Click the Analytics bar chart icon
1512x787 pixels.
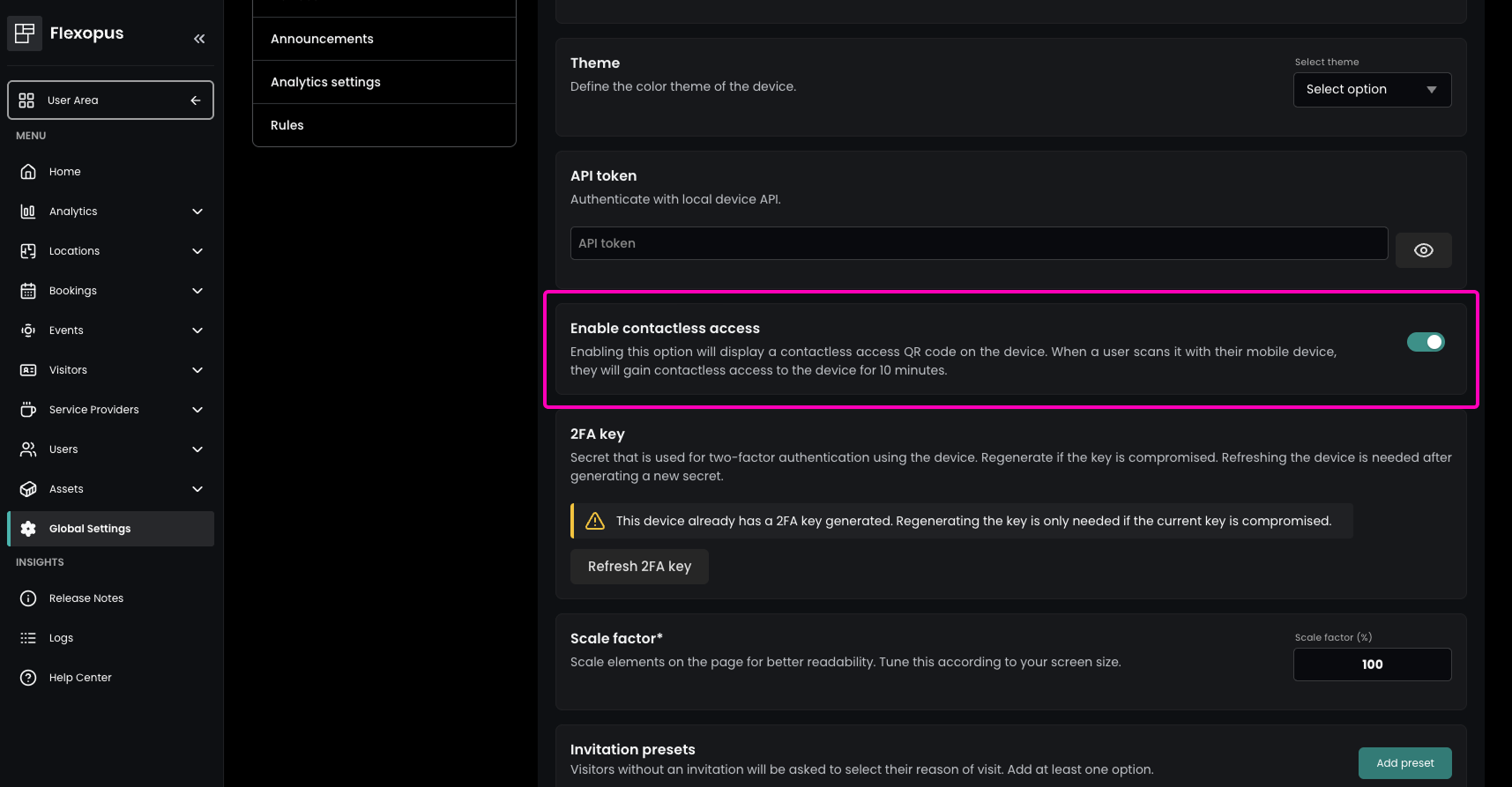coord(28,212)
